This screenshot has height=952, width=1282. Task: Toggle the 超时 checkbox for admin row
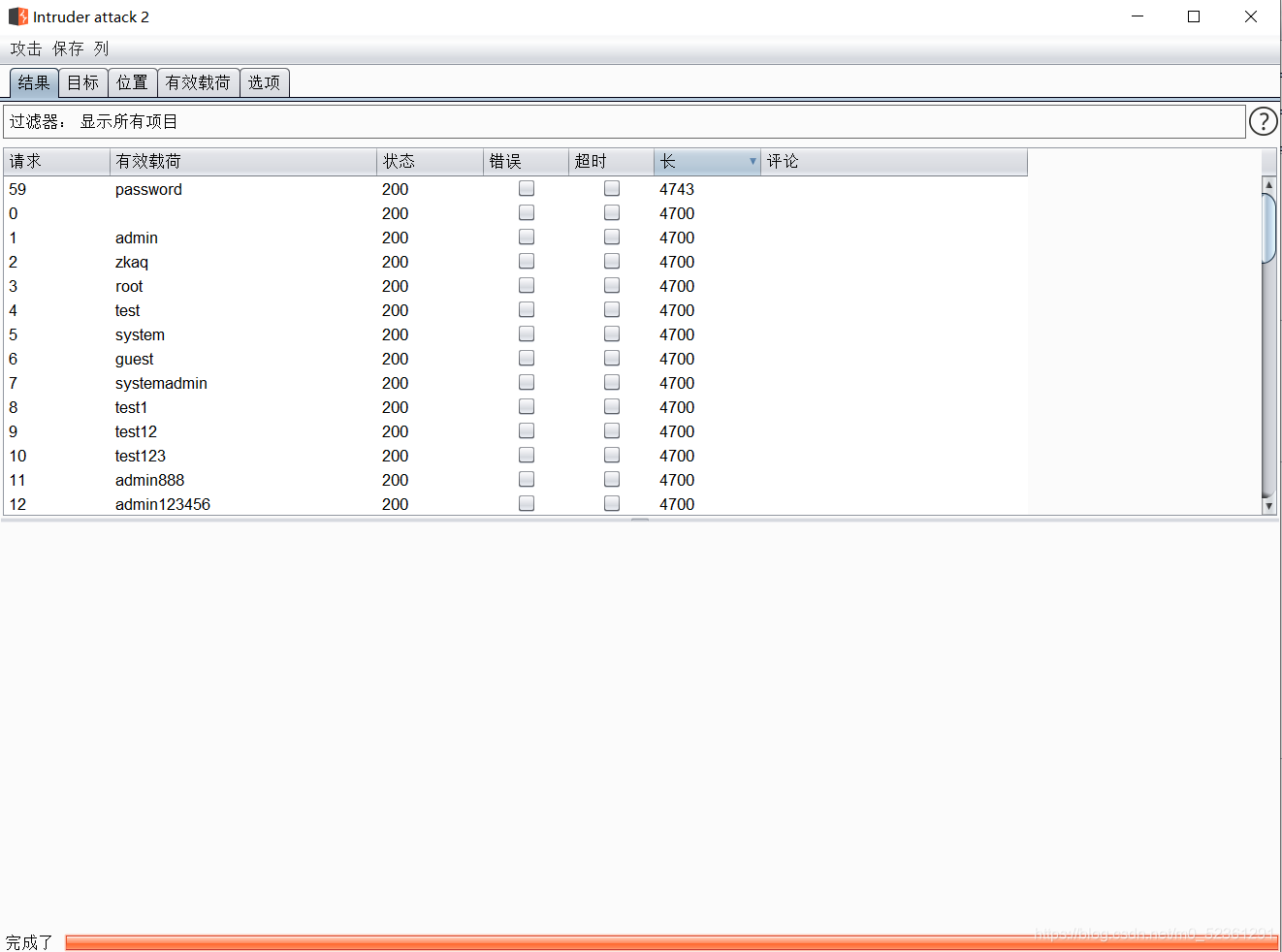(x=612, y=237)
